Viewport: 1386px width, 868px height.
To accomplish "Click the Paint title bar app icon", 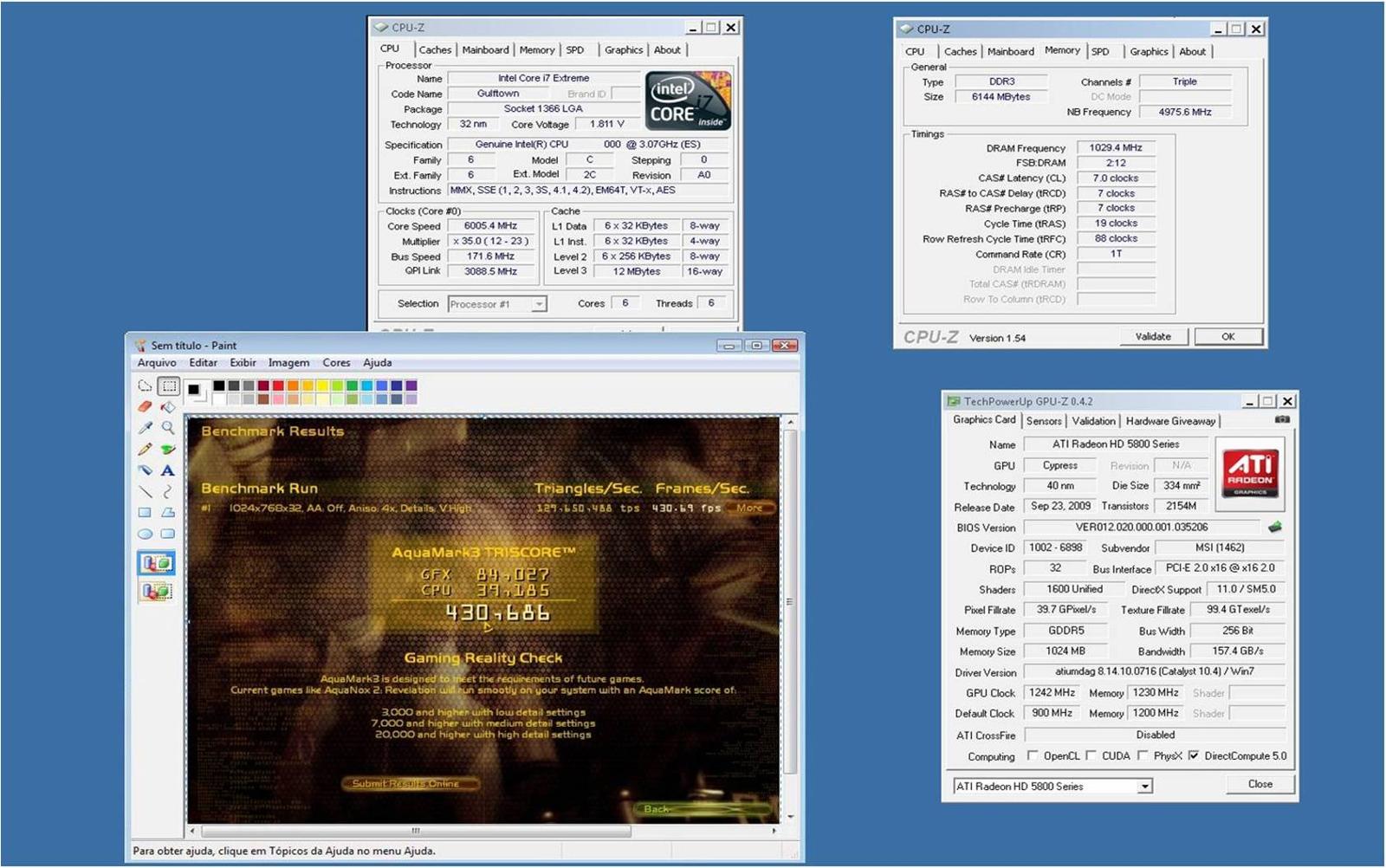I will [140, 345].
